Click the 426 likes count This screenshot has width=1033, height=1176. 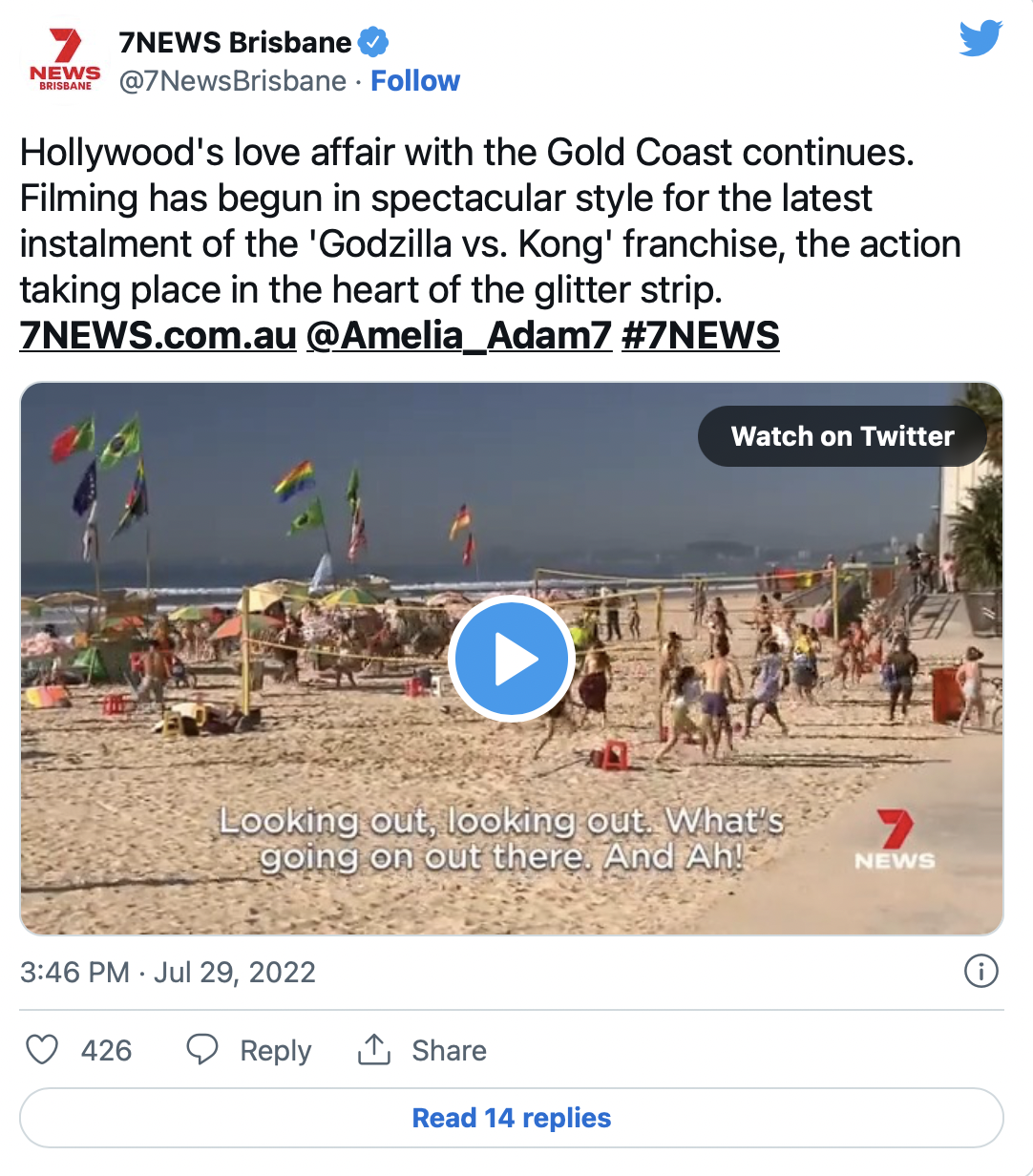click(x=106, y=1050)
